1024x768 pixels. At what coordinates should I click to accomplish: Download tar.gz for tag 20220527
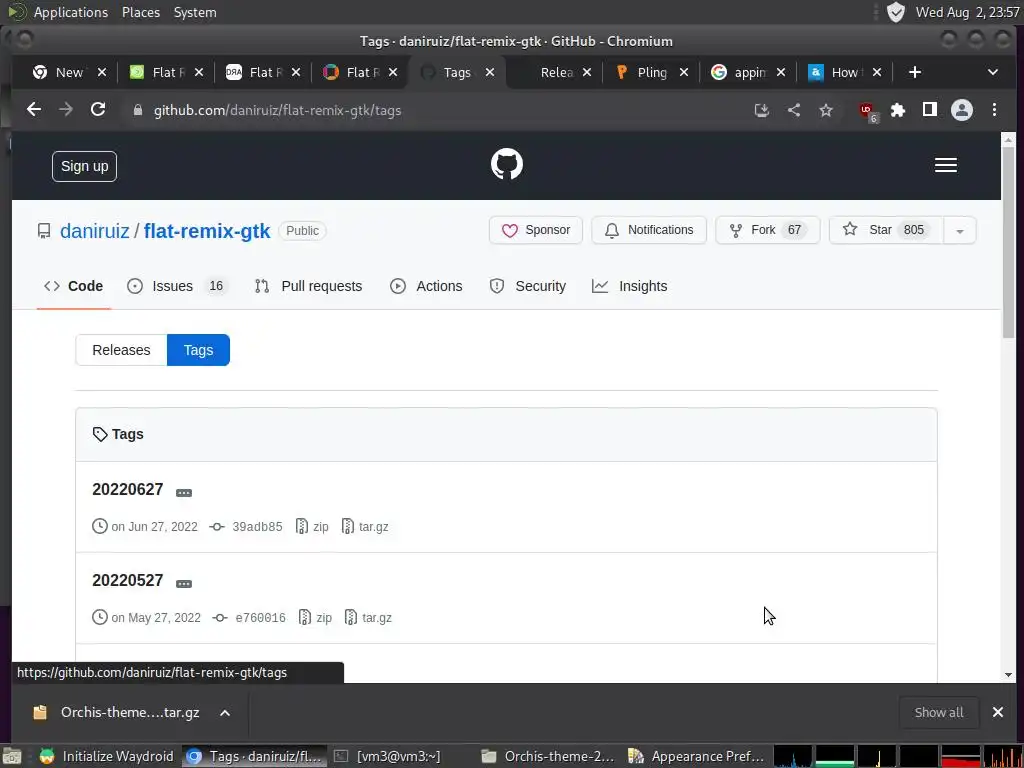click(368, 618)
